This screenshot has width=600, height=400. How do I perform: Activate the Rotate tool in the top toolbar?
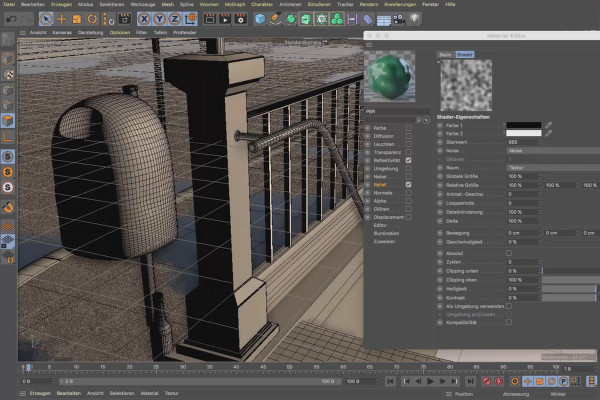92,19
